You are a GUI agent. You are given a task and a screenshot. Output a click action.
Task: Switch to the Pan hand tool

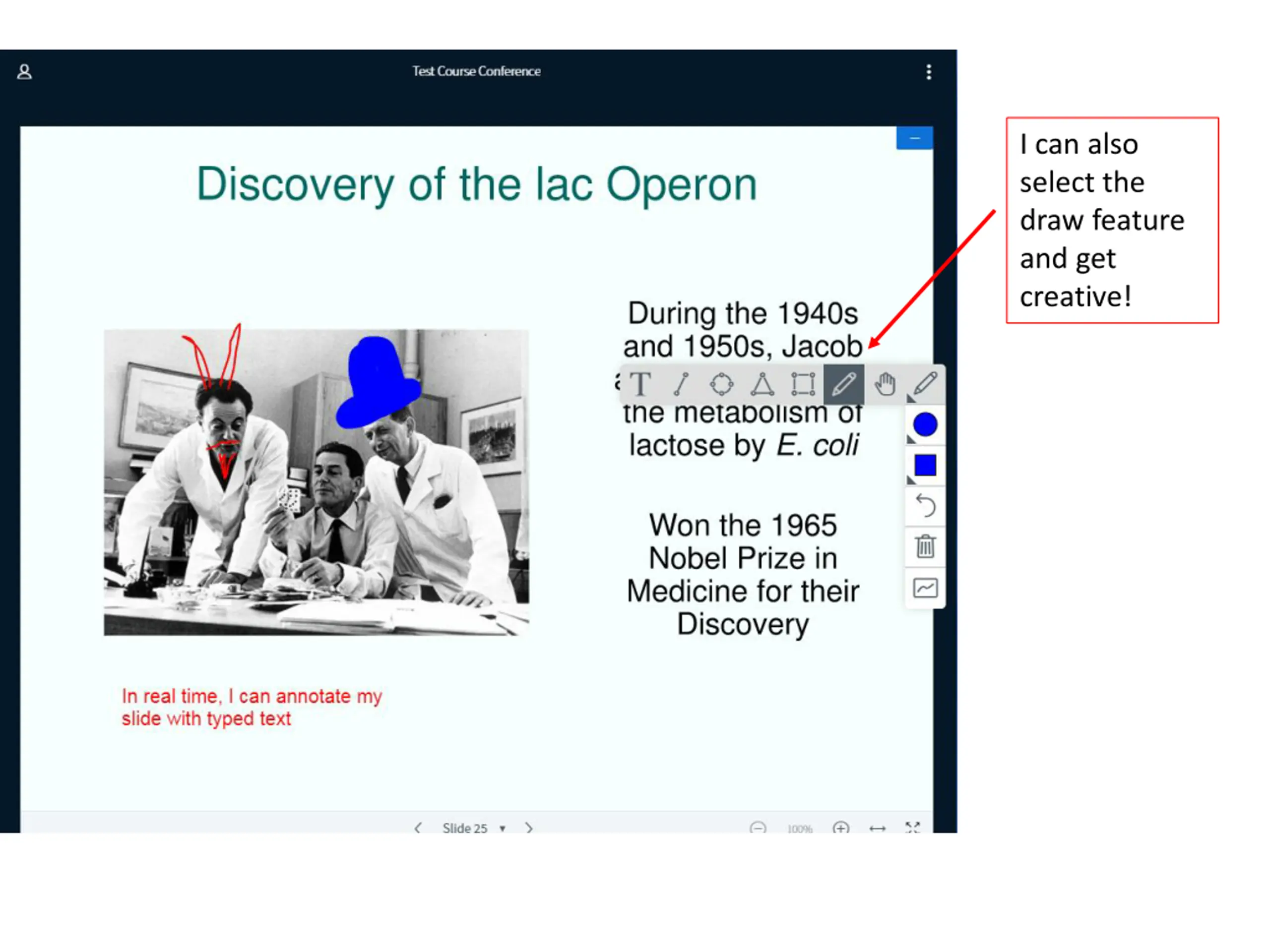pyautogui.click(x=885, y=384)
